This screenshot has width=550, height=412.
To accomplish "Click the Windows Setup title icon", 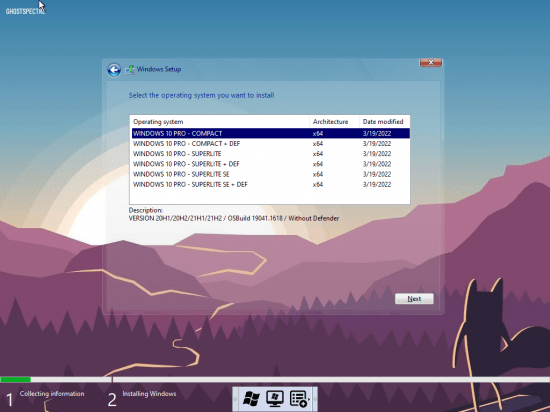I will [130, 69].
